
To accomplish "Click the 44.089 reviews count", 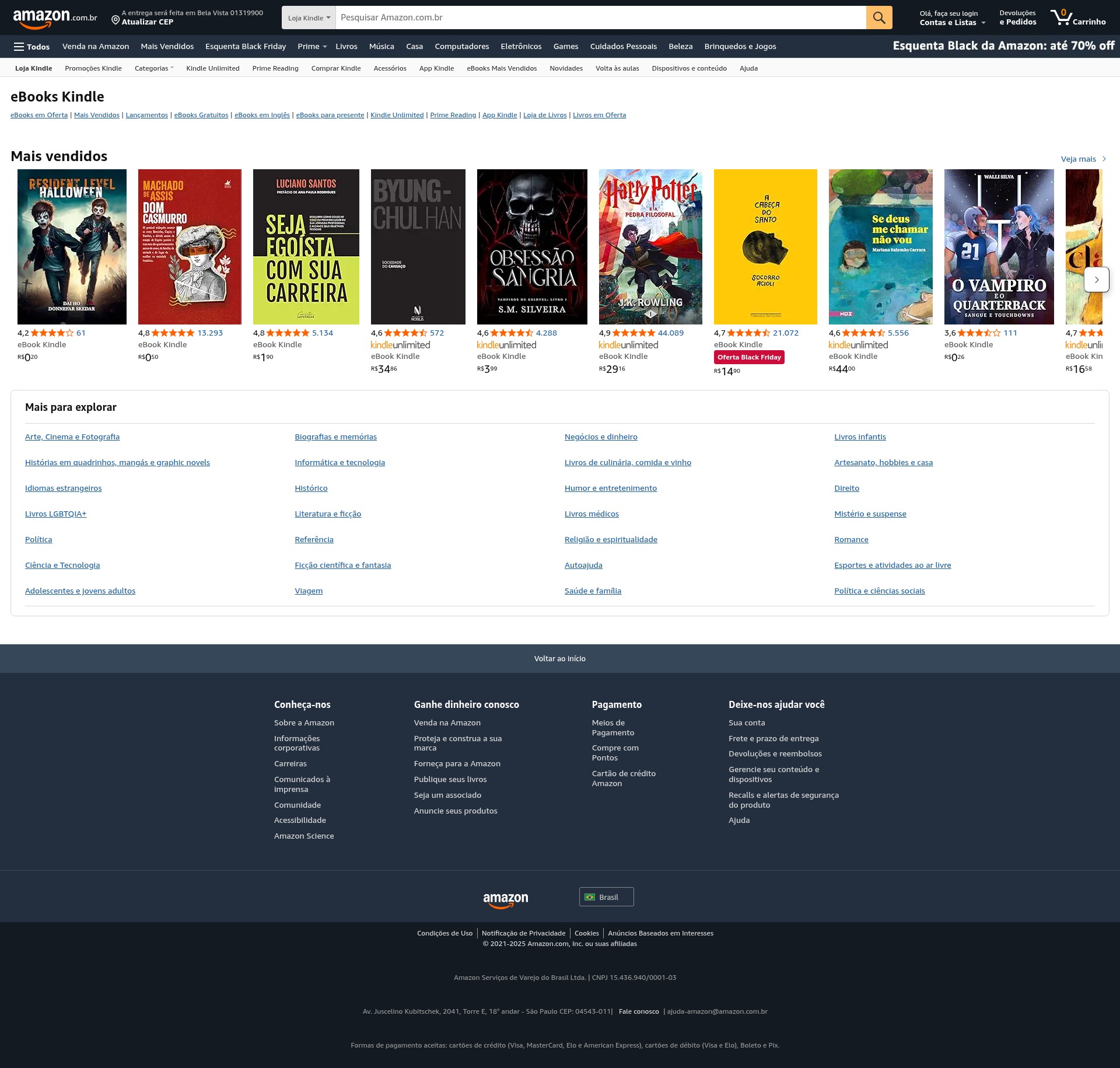I will click(x=671, y=333).
